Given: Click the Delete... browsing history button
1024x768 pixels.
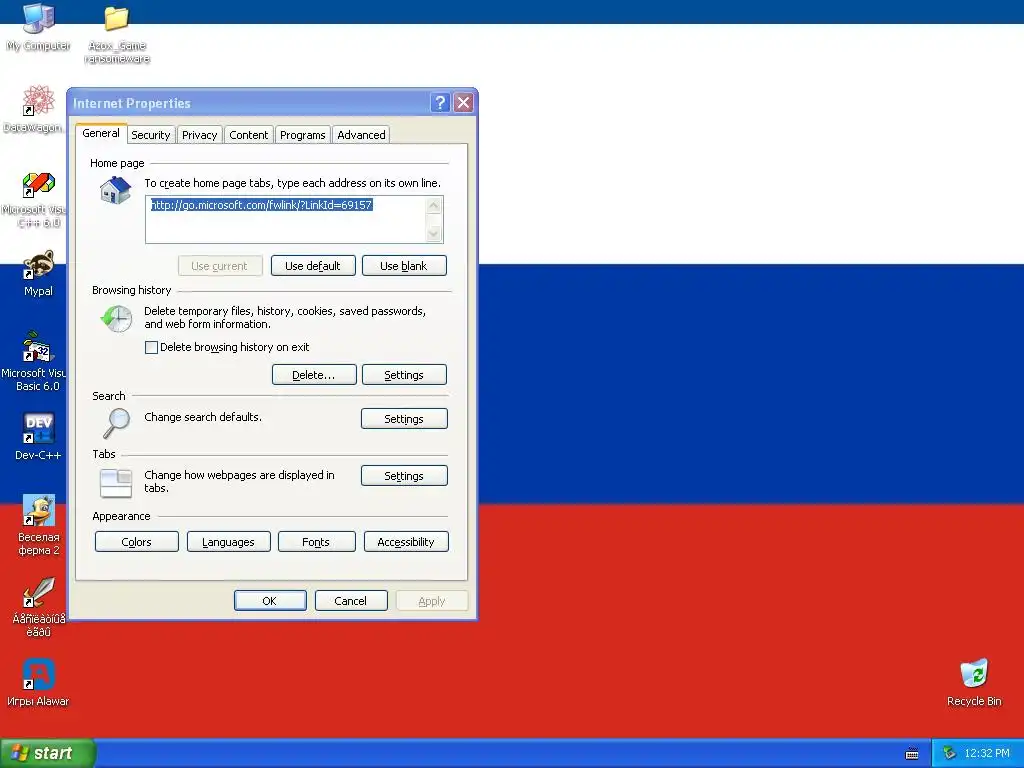Looking at the screenshot, I should tap(313, 375).
